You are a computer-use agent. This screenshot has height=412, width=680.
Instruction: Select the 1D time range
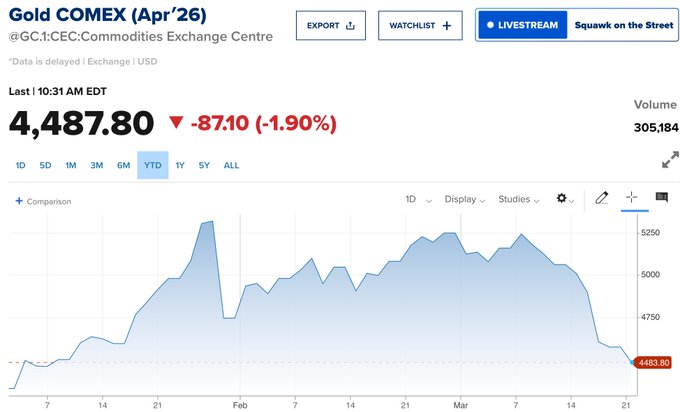[21, 165]
